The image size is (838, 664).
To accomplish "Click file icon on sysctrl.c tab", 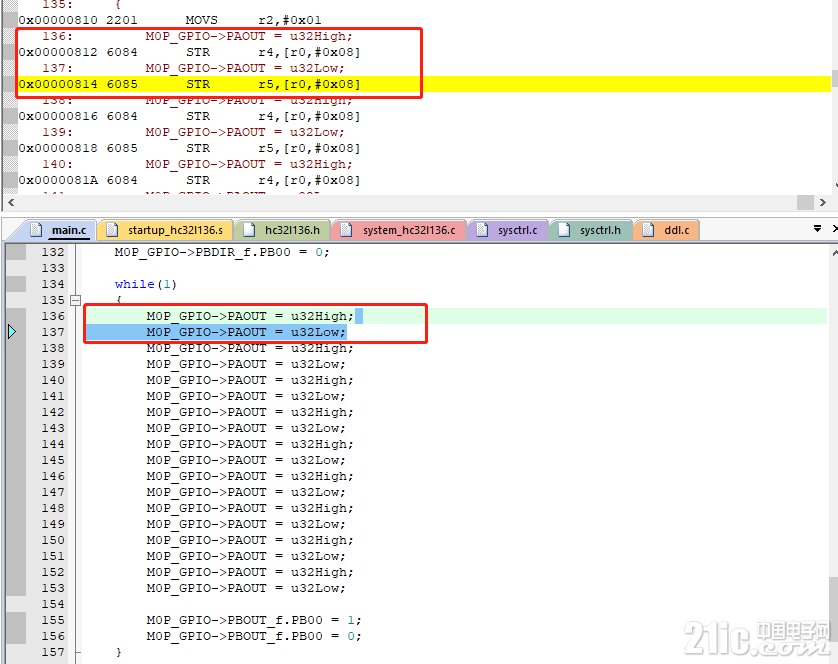I will [x=482, y=230].
